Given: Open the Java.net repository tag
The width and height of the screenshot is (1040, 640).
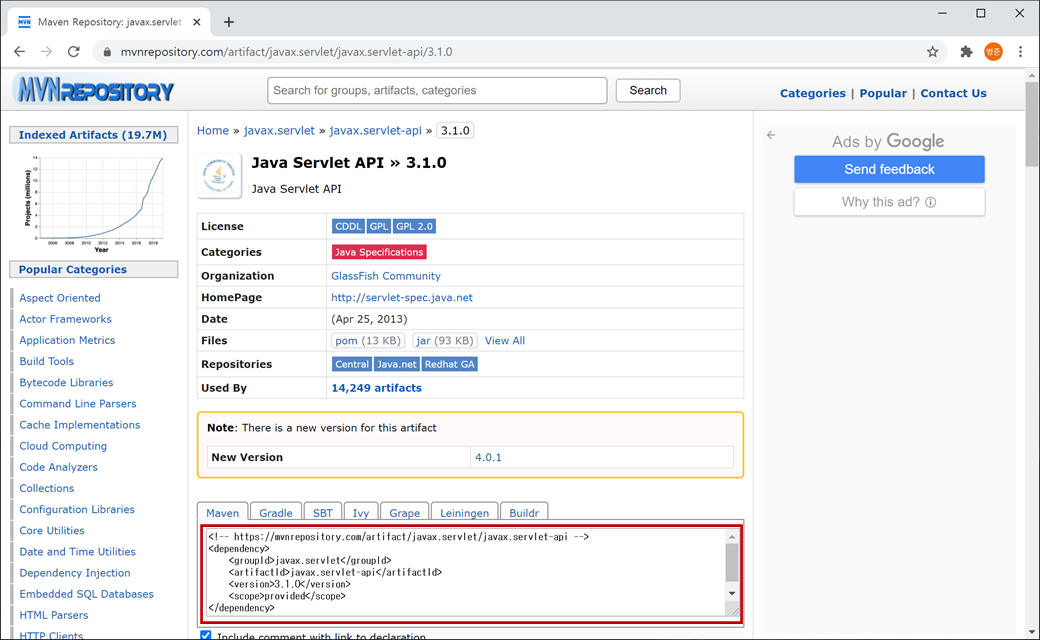Looking at the screenshot, I should tap(397, 364).
